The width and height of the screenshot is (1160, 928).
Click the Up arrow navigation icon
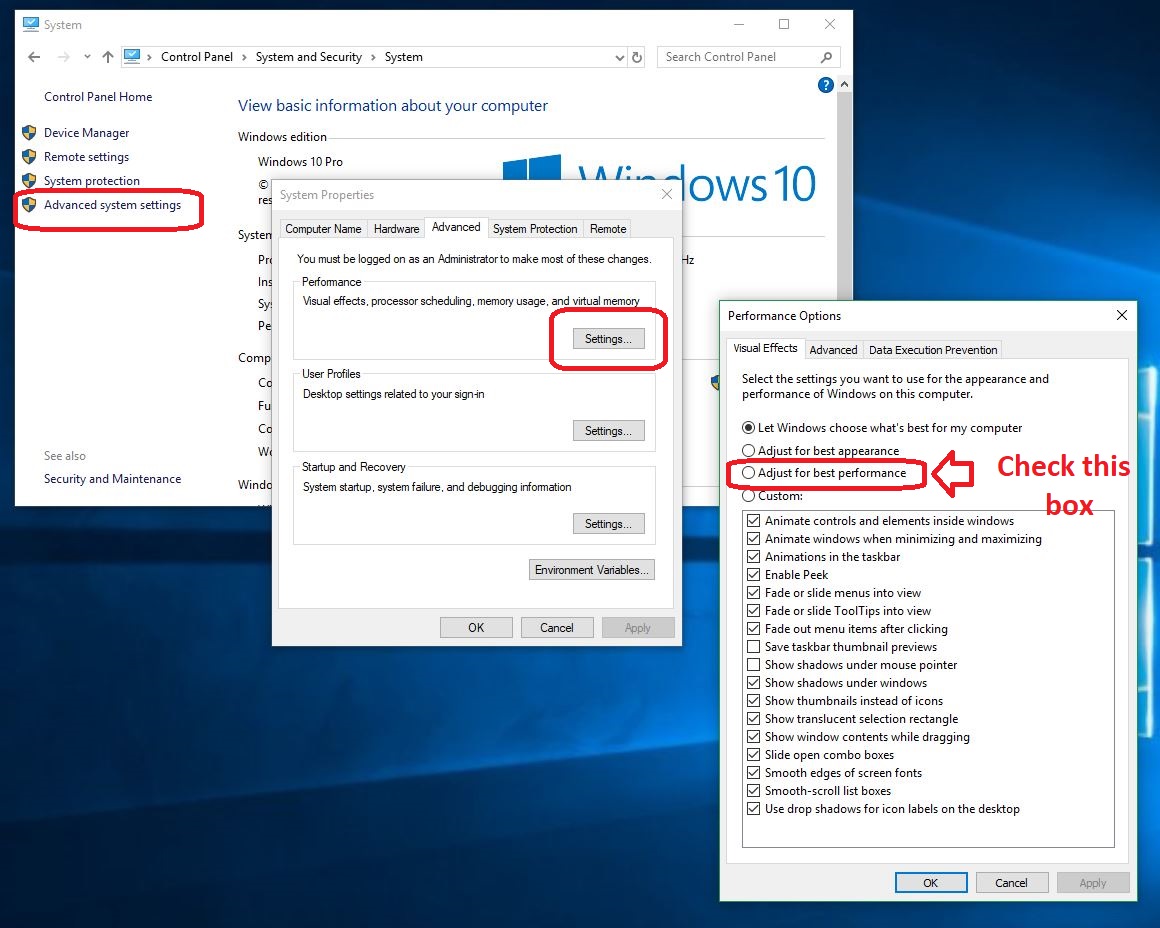click(108, 57)
